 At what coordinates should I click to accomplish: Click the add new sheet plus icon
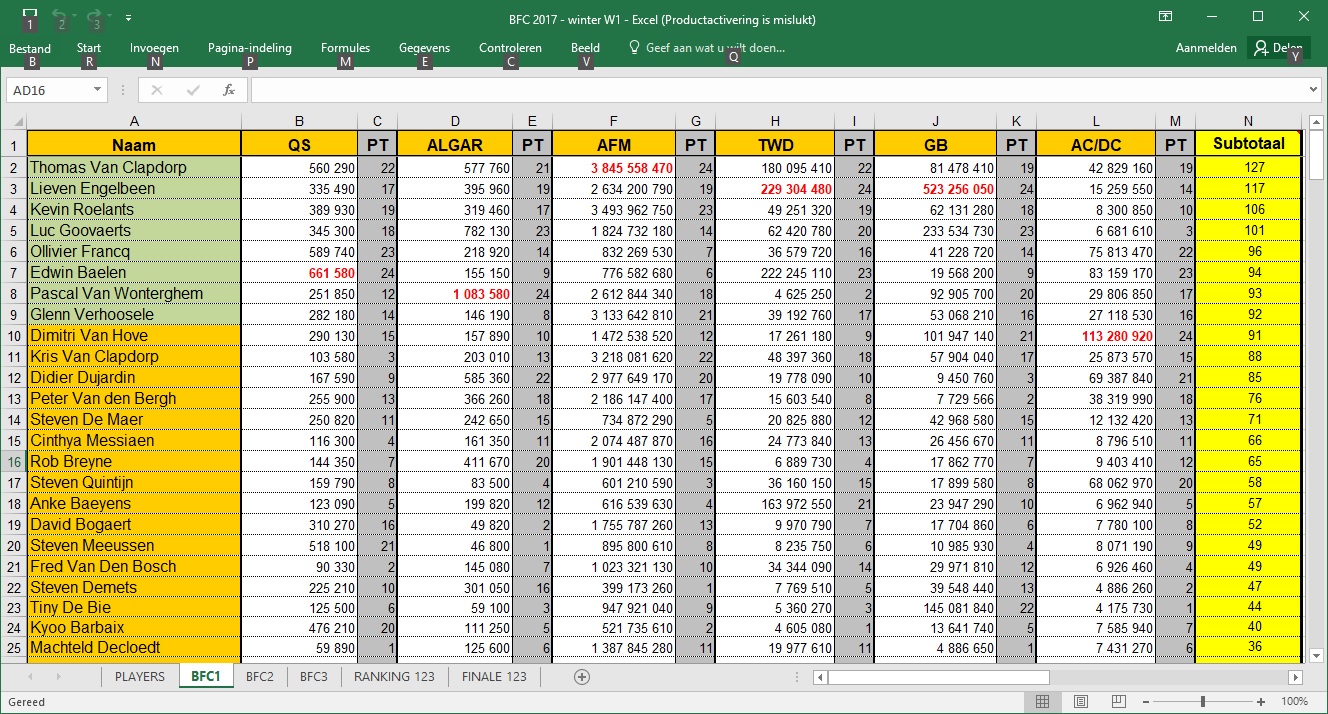(x=582, y=677)
